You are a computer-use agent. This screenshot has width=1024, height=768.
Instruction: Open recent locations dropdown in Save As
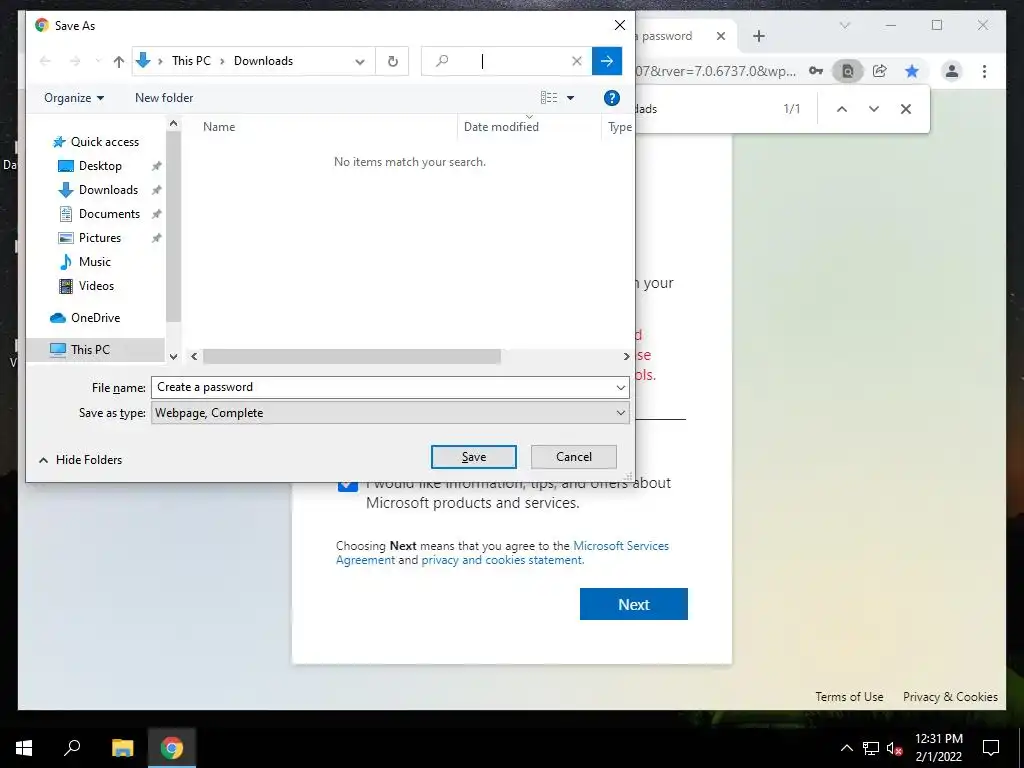coord(98,61)
